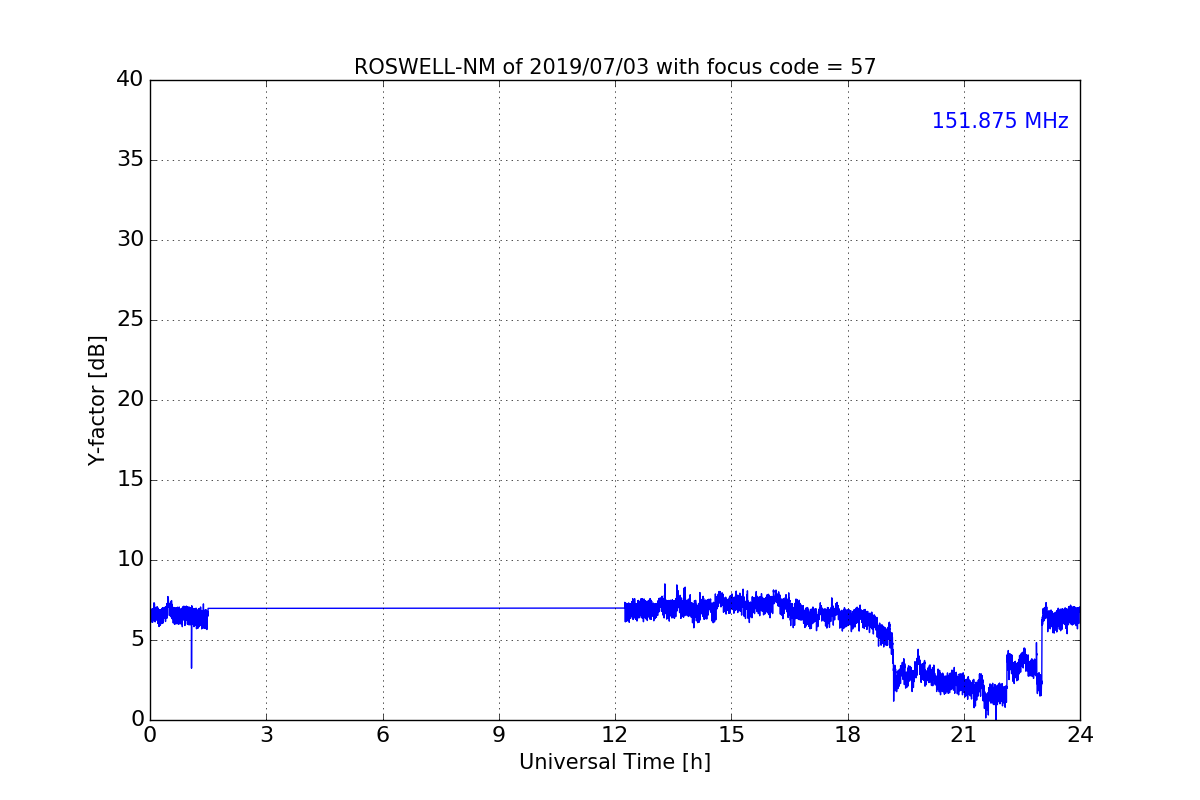
Task: Click y-axis tick label 30
Action: tap(130, 240)
